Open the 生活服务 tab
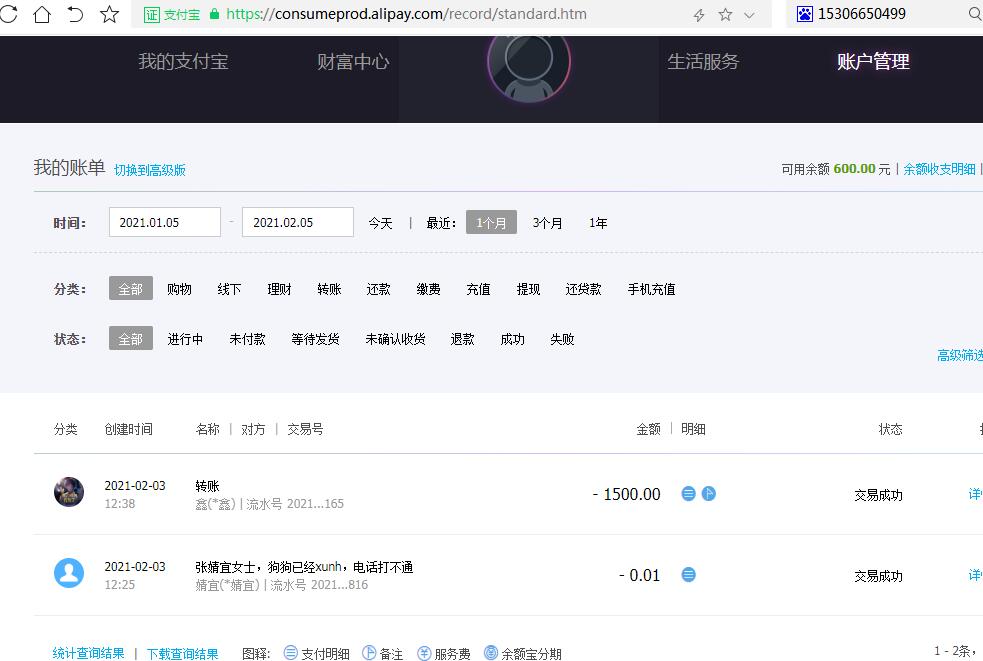The width and height of the screenshot is (983, 661). 703,61
